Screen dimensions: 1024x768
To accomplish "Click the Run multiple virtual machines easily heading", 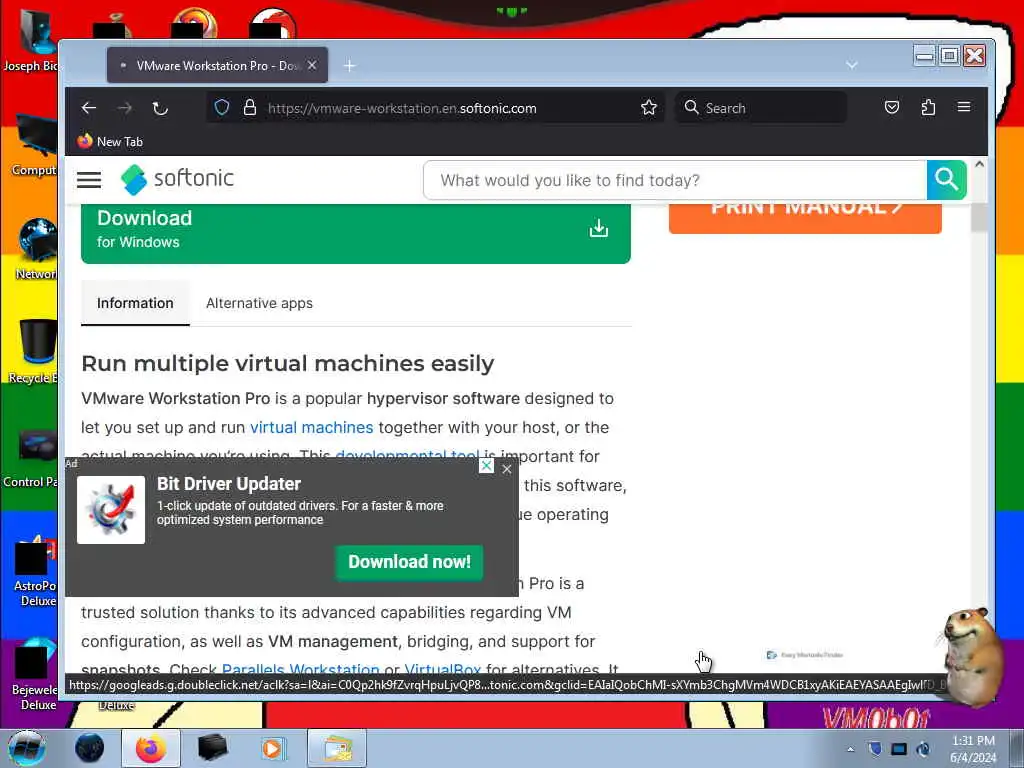I will click(288, 363).
